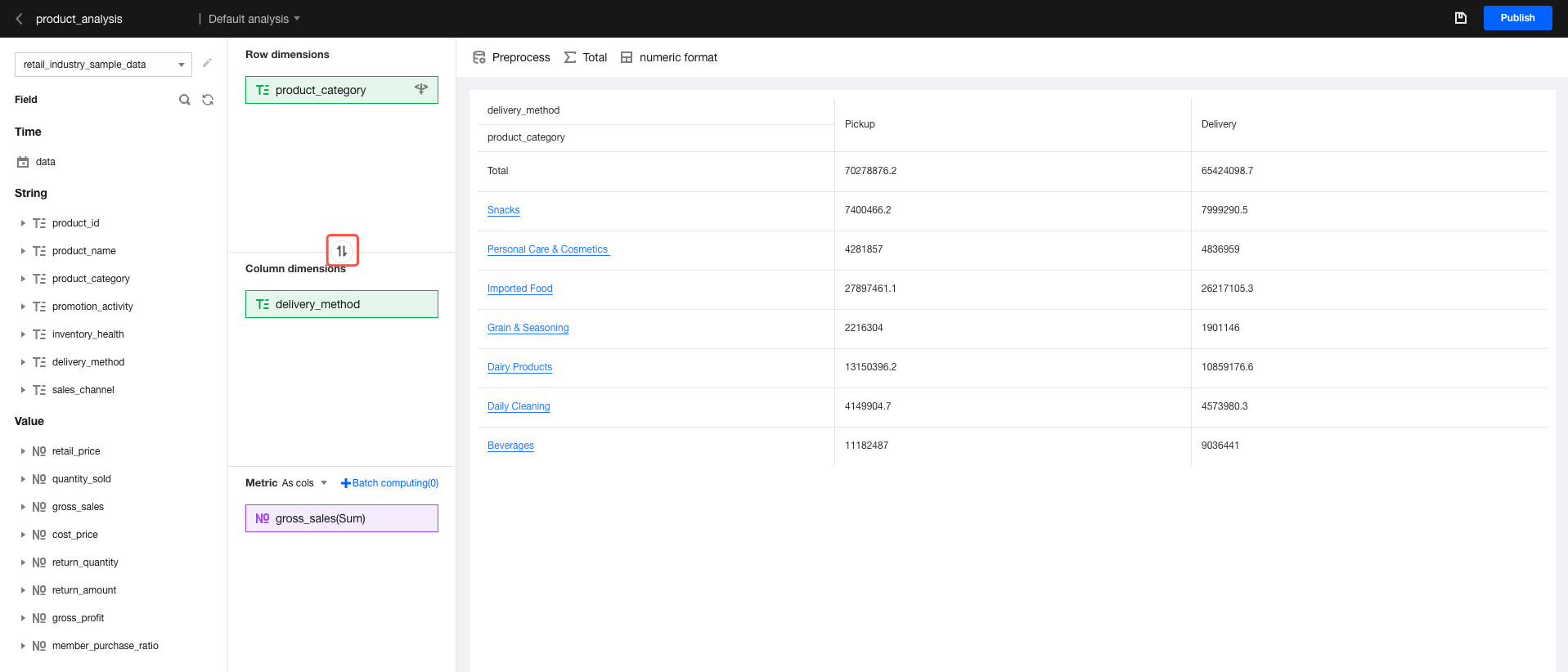
Task: Go back using the top-left arrow
Action: (19, 19)
